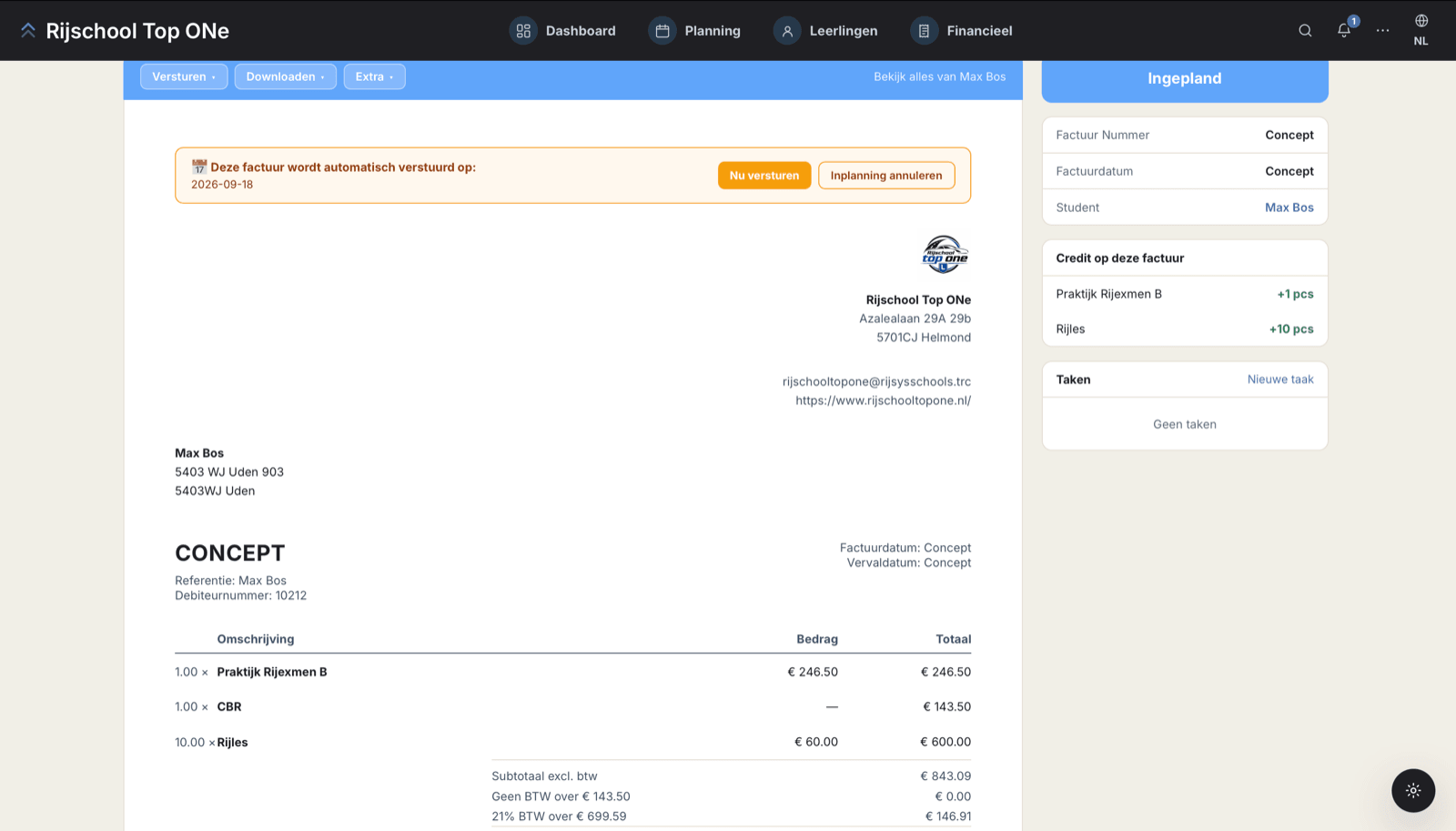
Task: Click the calendar icon in the schedule notice
Action: pyautogui.click(x=199, y=167)
